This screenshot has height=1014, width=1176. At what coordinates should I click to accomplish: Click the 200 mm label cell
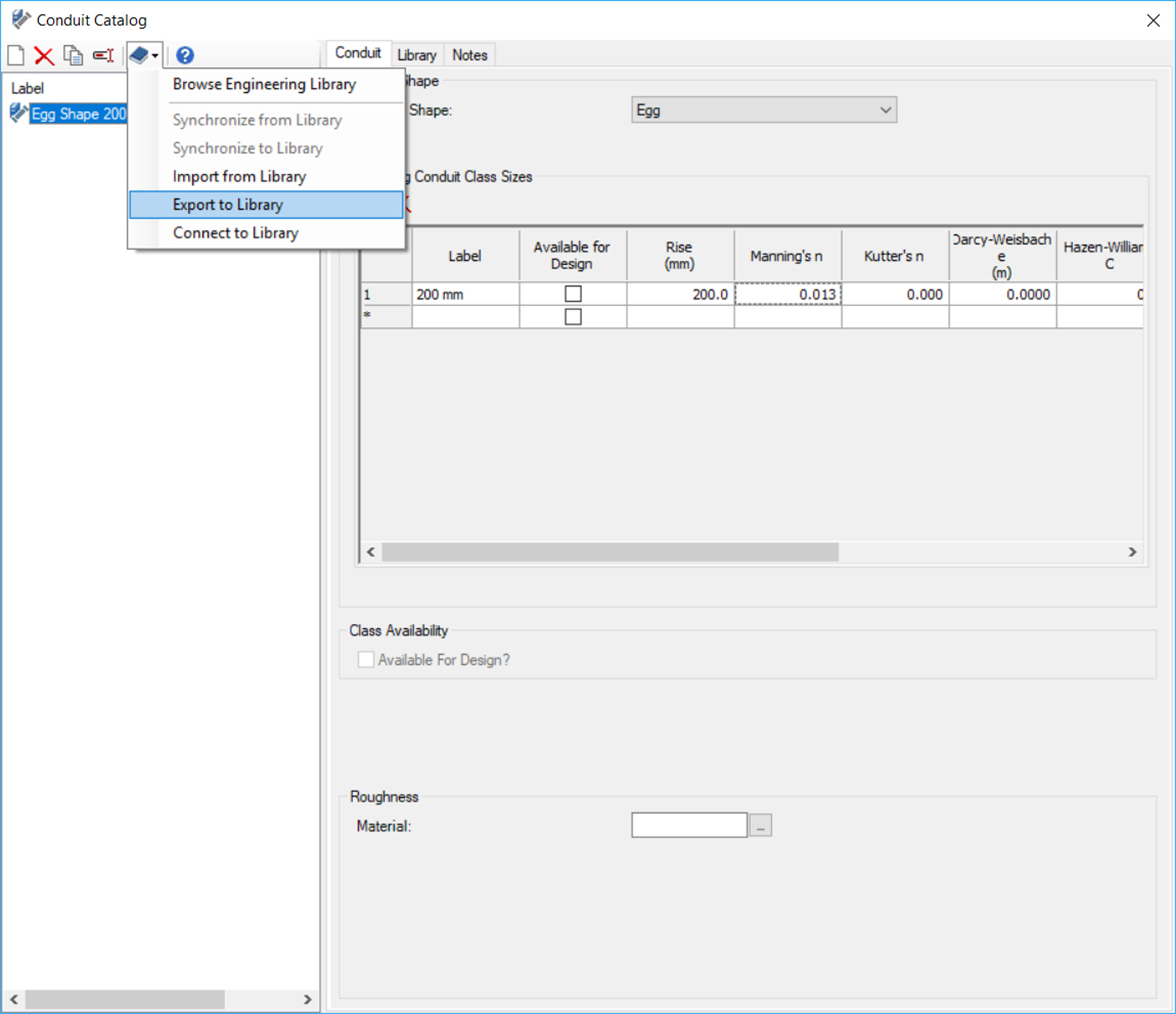click(x=465, y=294)
